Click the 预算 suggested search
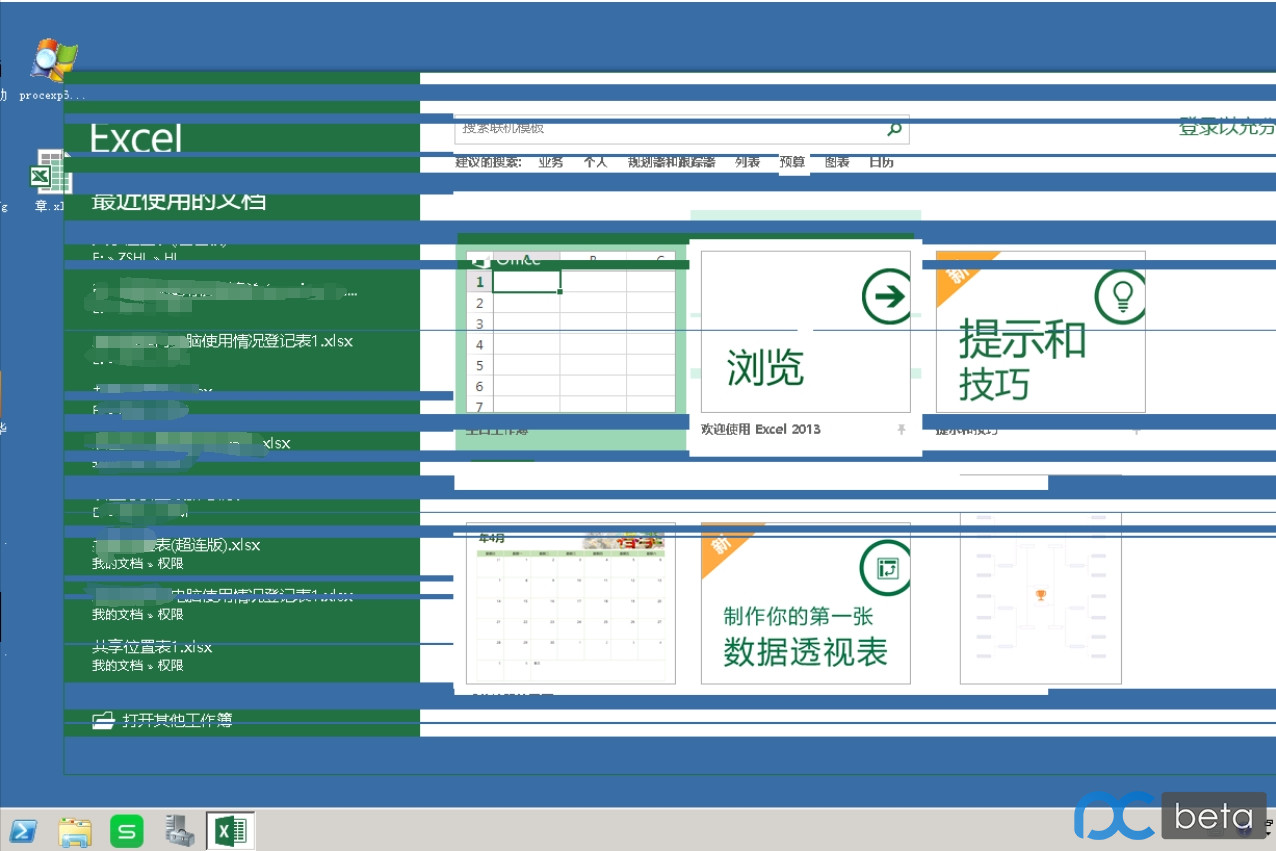The image size is (1276, 851). (792, 162)
